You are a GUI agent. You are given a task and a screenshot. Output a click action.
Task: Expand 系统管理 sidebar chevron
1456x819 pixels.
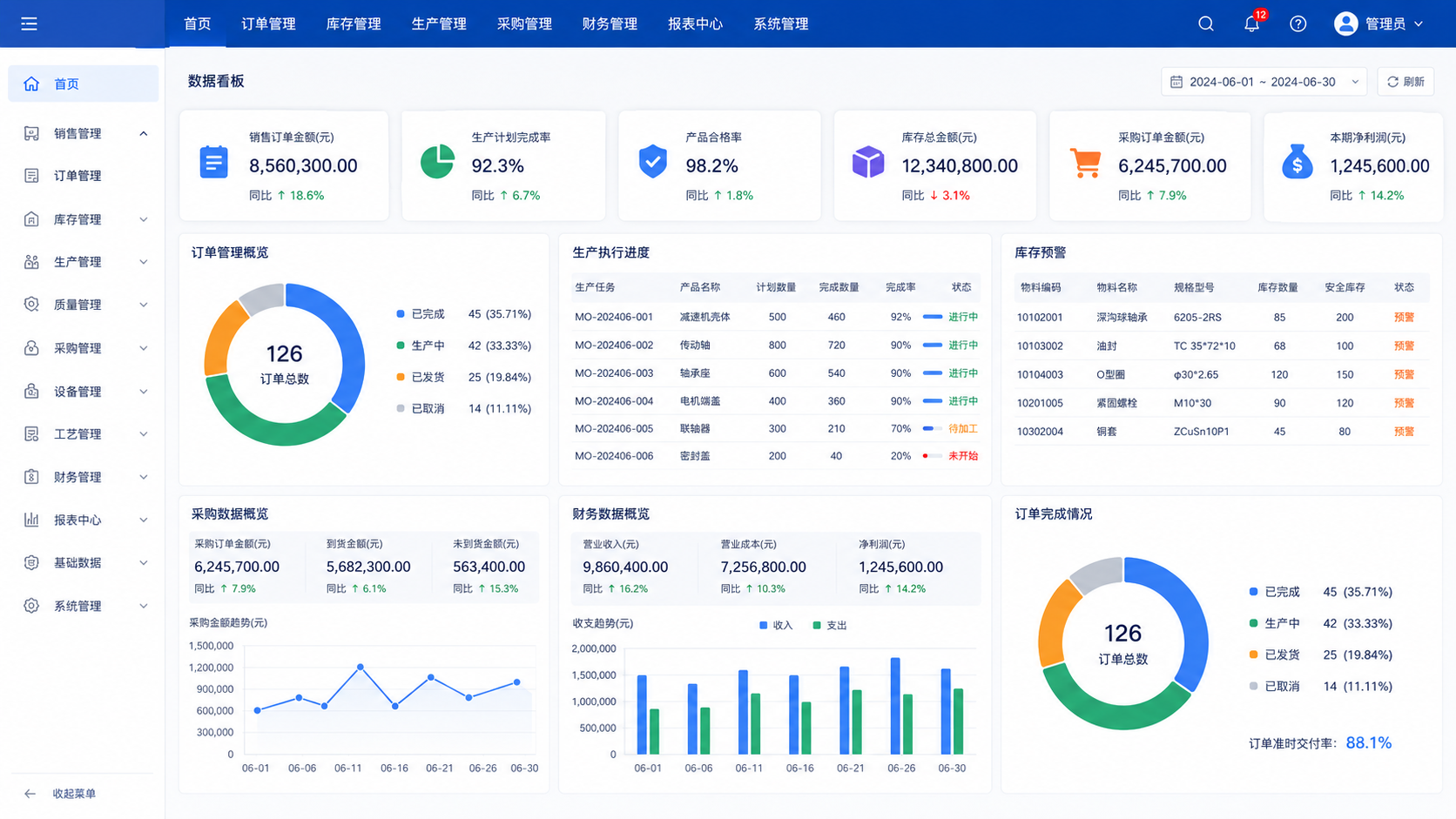[x=144, y=606]
